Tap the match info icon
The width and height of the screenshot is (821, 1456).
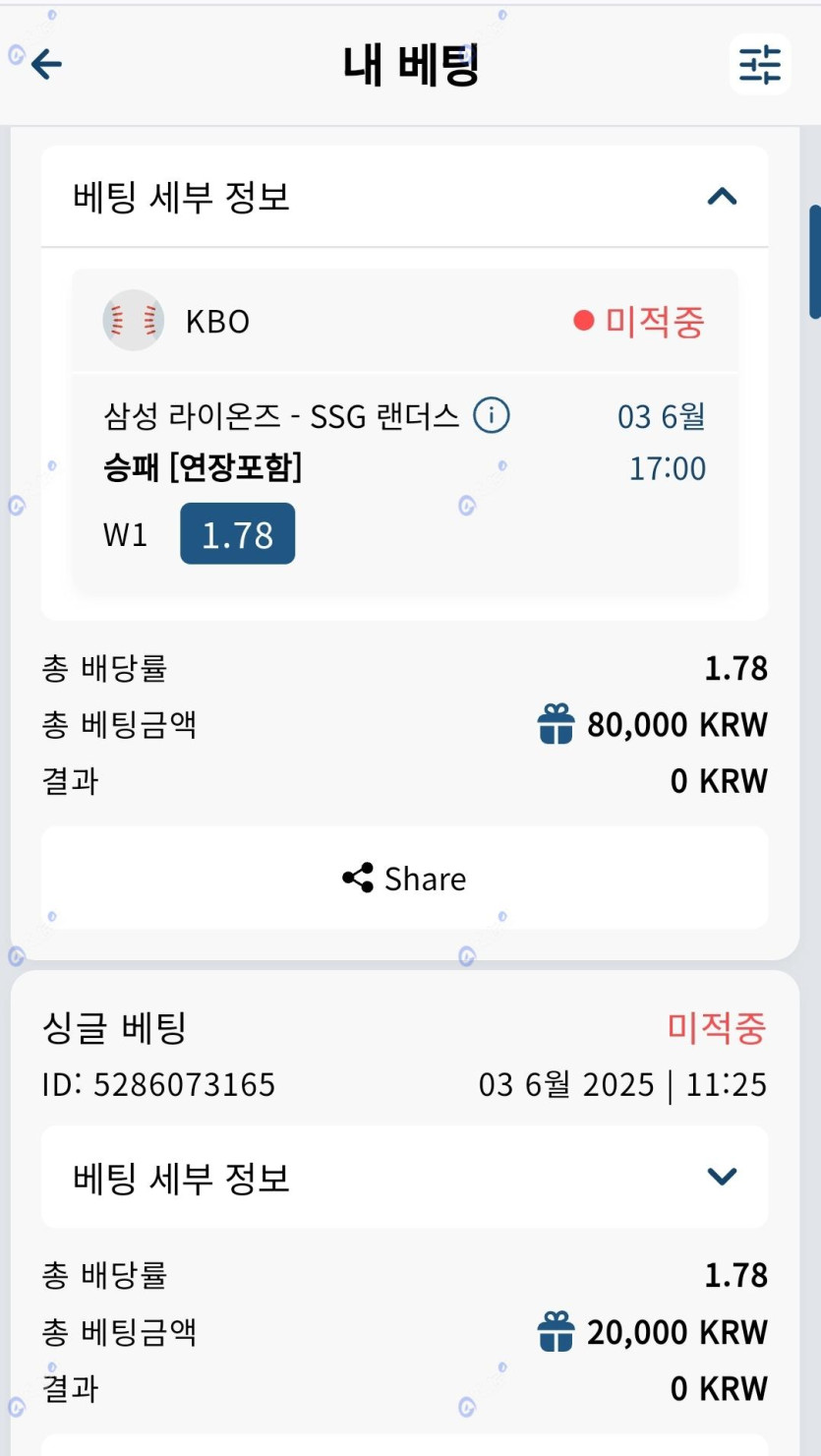(x=492, y=416)
